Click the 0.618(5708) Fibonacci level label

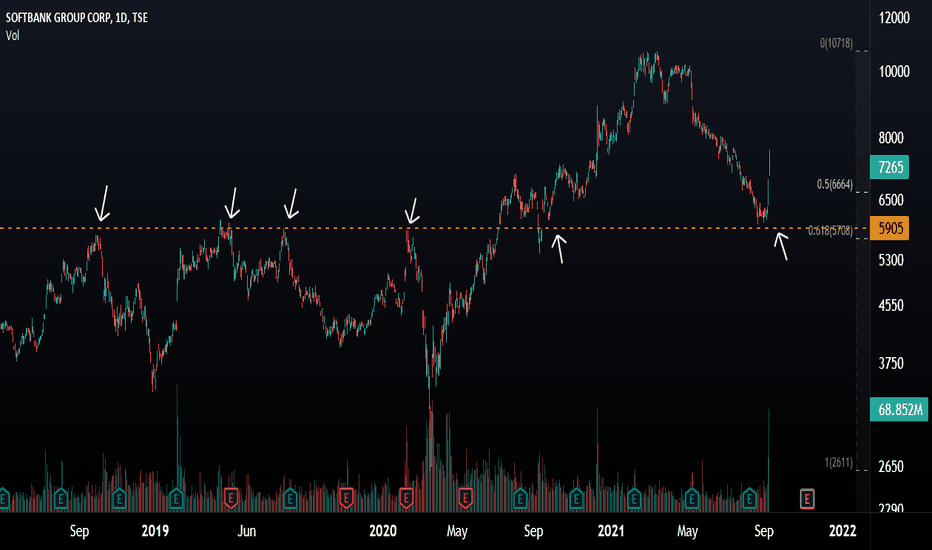tap(830, 231)
